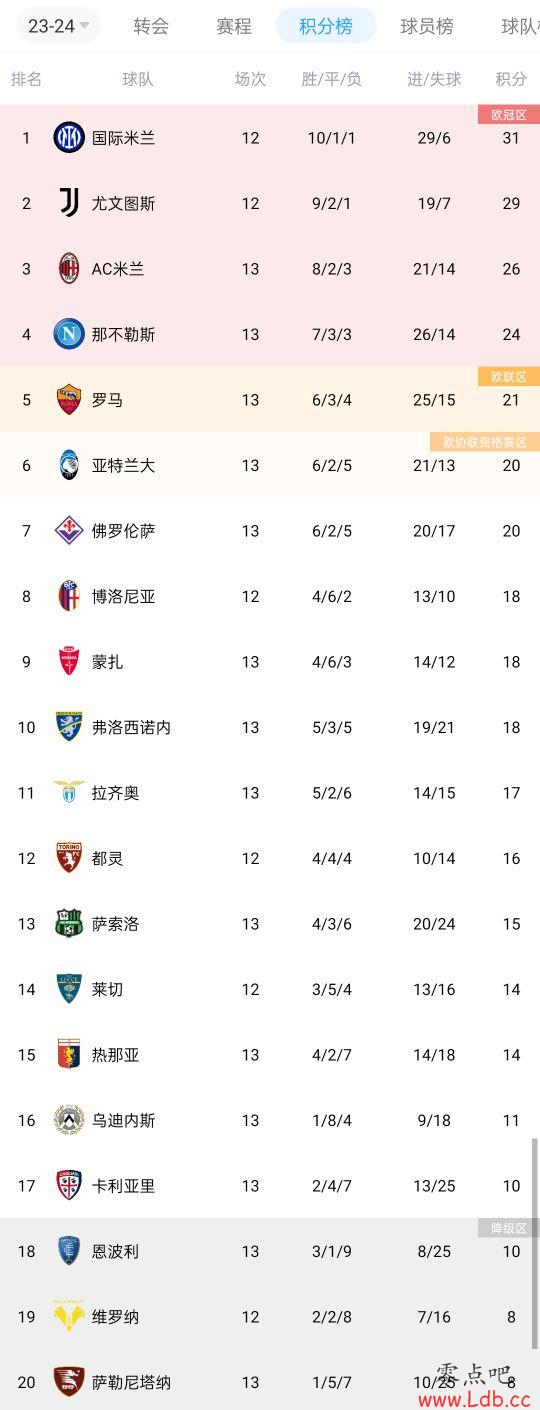Tap the Lazio eagle logo
Image resolution: width=540 pixels, height=1410 pixels.
pos(69,792)
